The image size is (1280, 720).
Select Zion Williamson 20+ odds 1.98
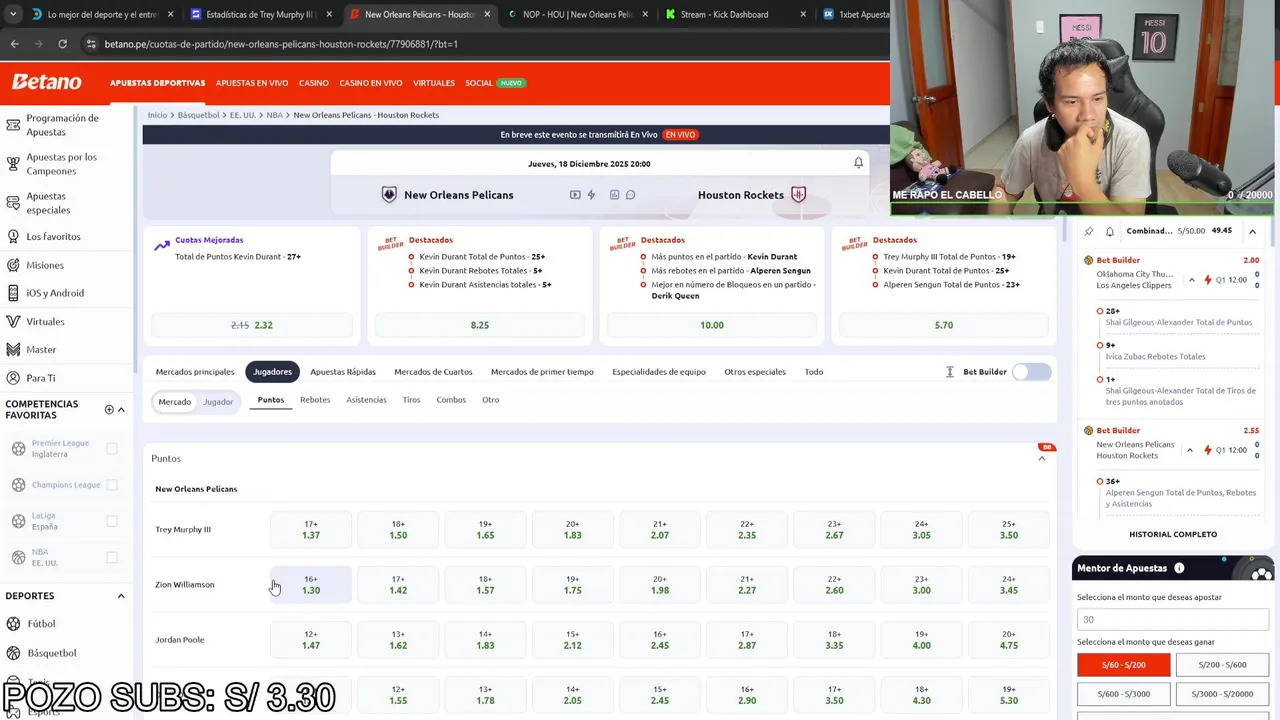point(660,585)
